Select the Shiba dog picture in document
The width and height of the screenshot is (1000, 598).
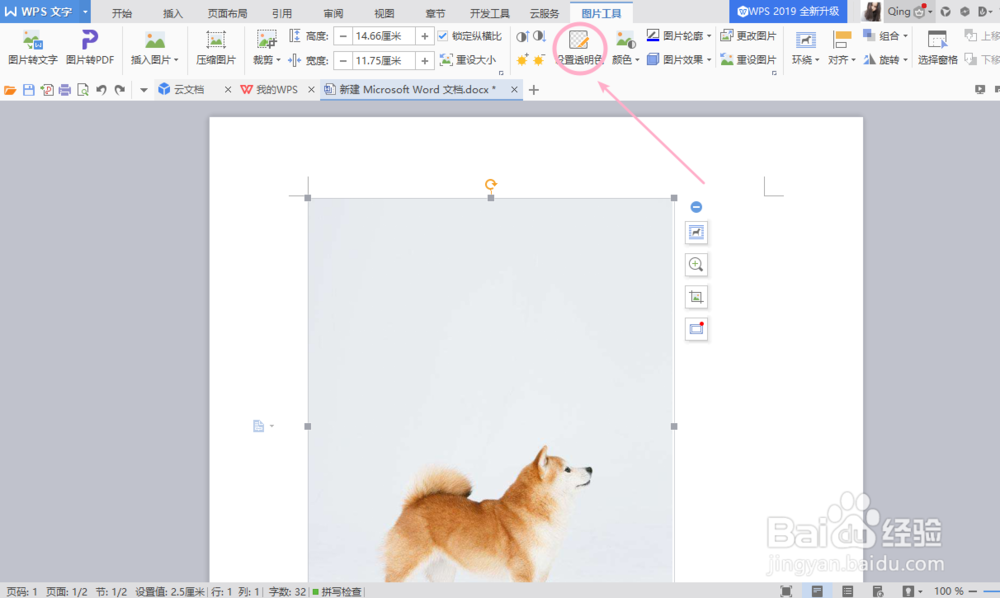point(490,389)
